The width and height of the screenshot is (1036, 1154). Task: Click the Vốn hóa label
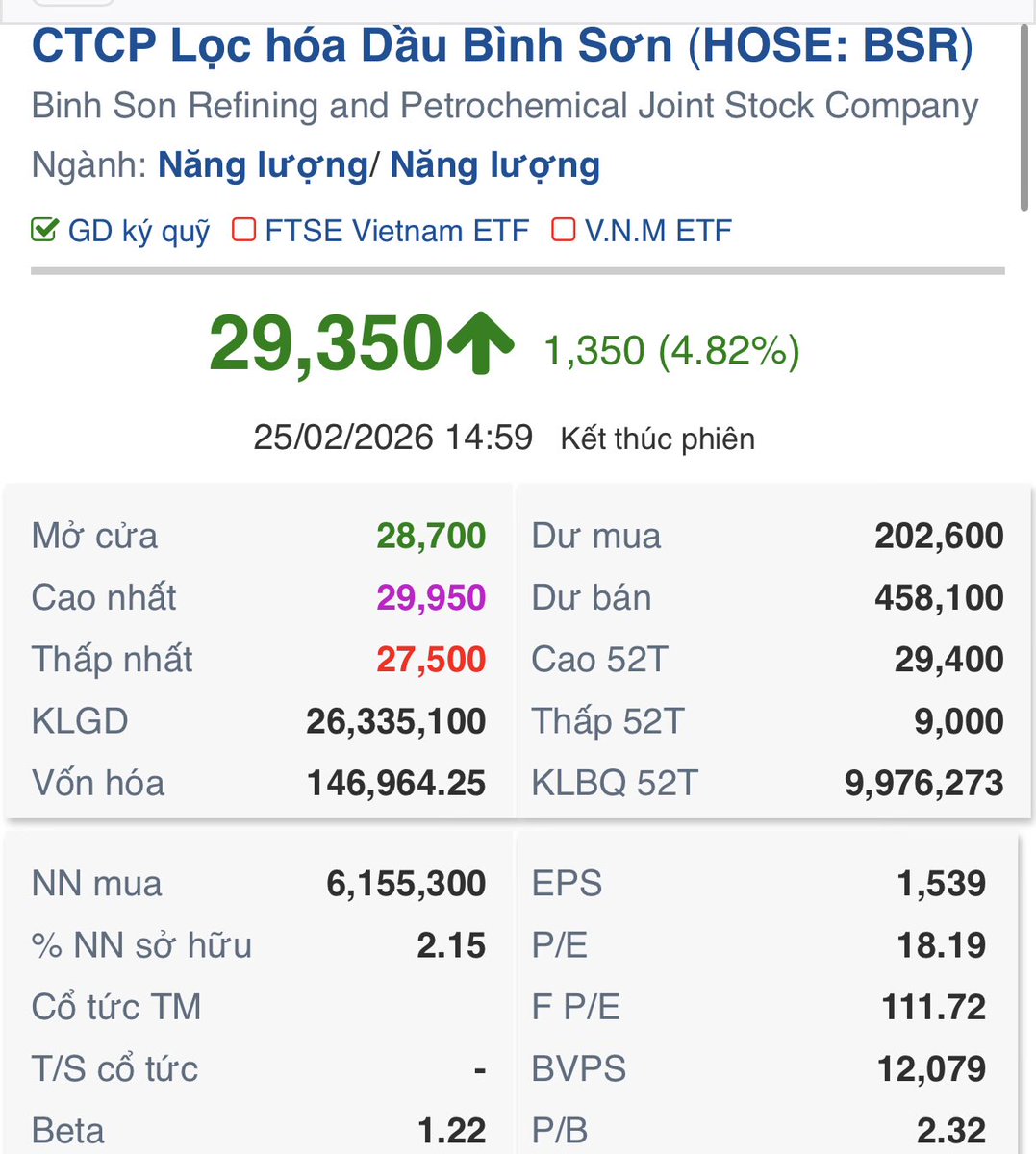98,783
